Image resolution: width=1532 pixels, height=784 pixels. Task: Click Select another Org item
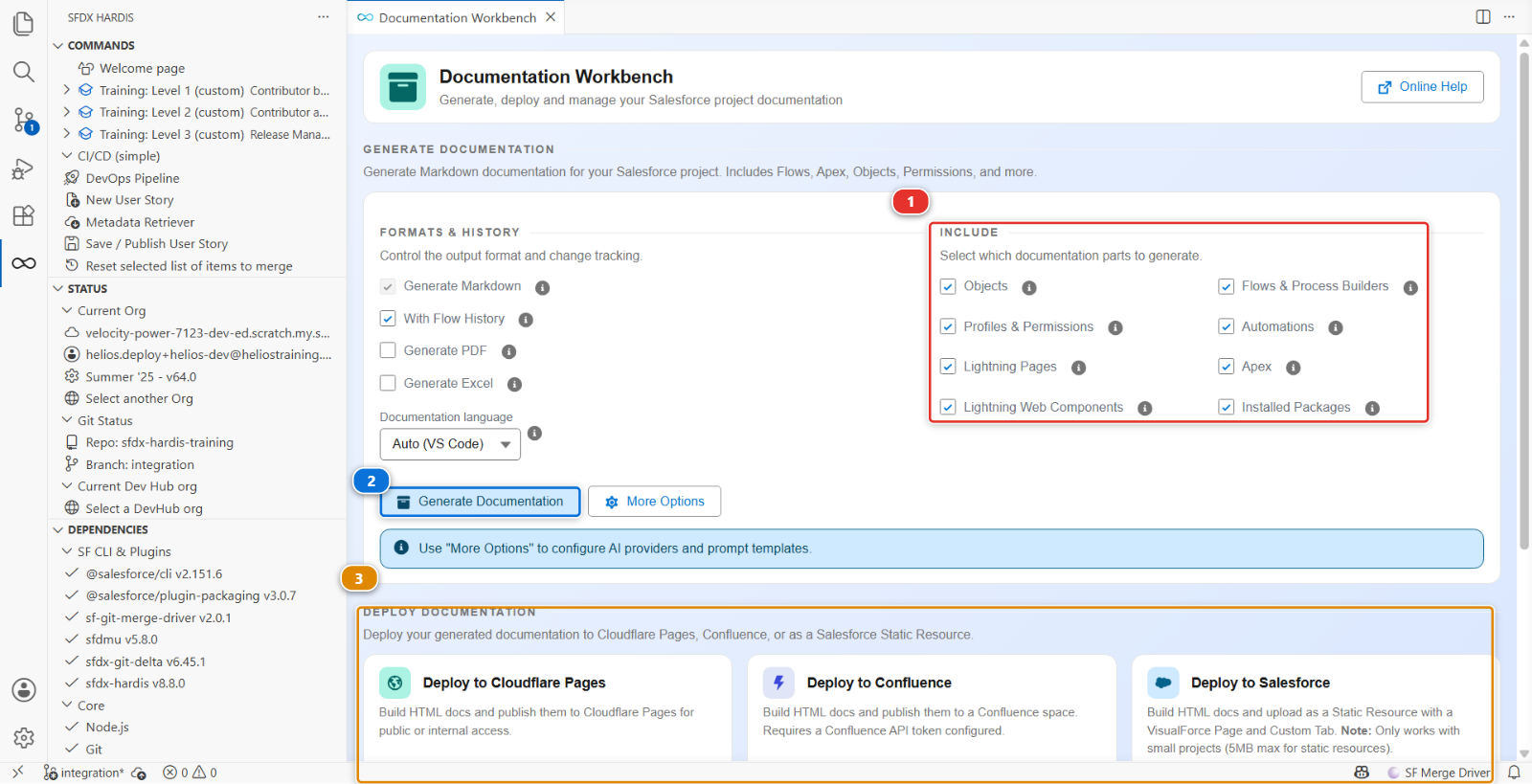139,398
